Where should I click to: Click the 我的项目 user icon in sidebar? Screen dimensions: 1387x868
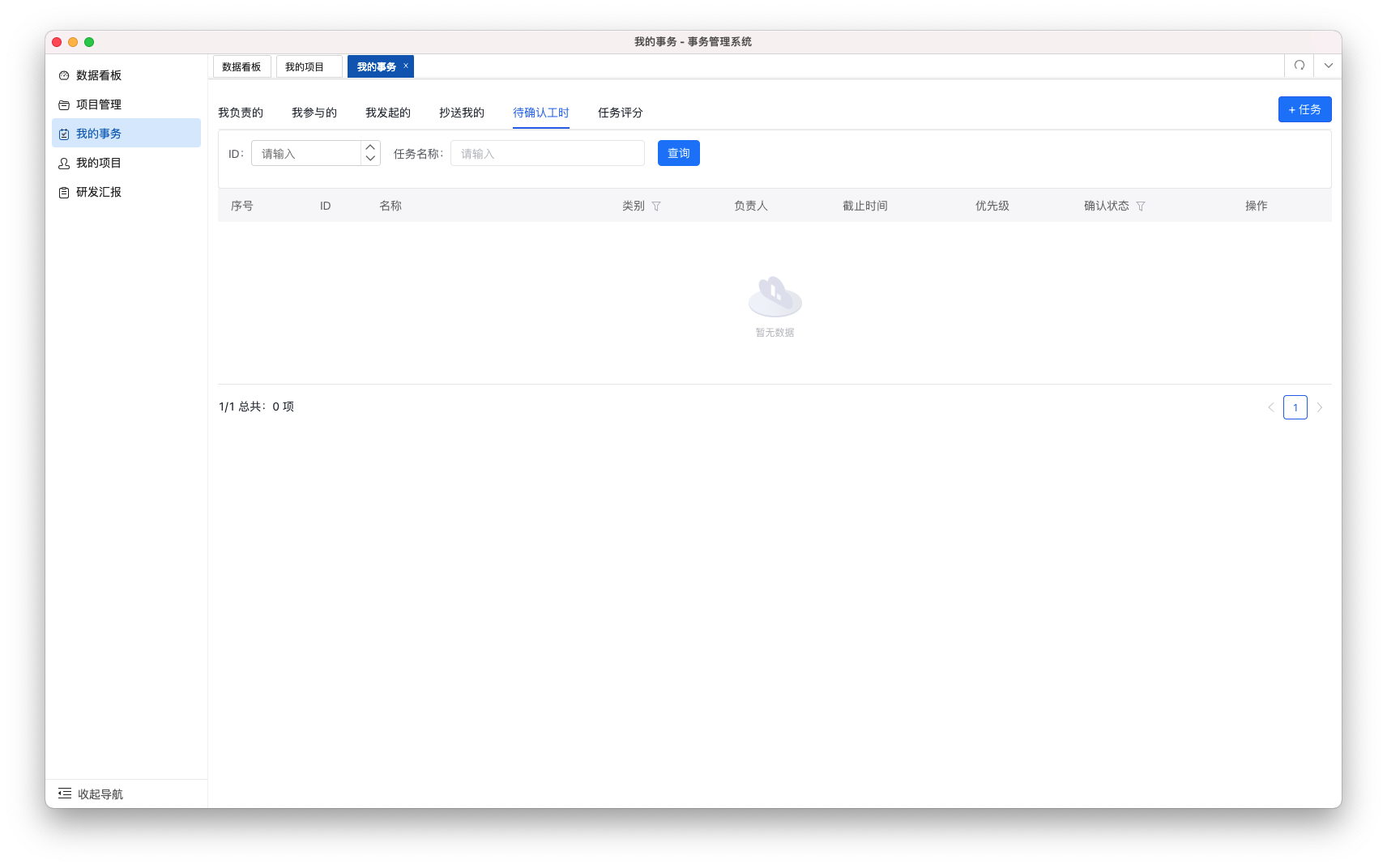[x=64, y=163]
